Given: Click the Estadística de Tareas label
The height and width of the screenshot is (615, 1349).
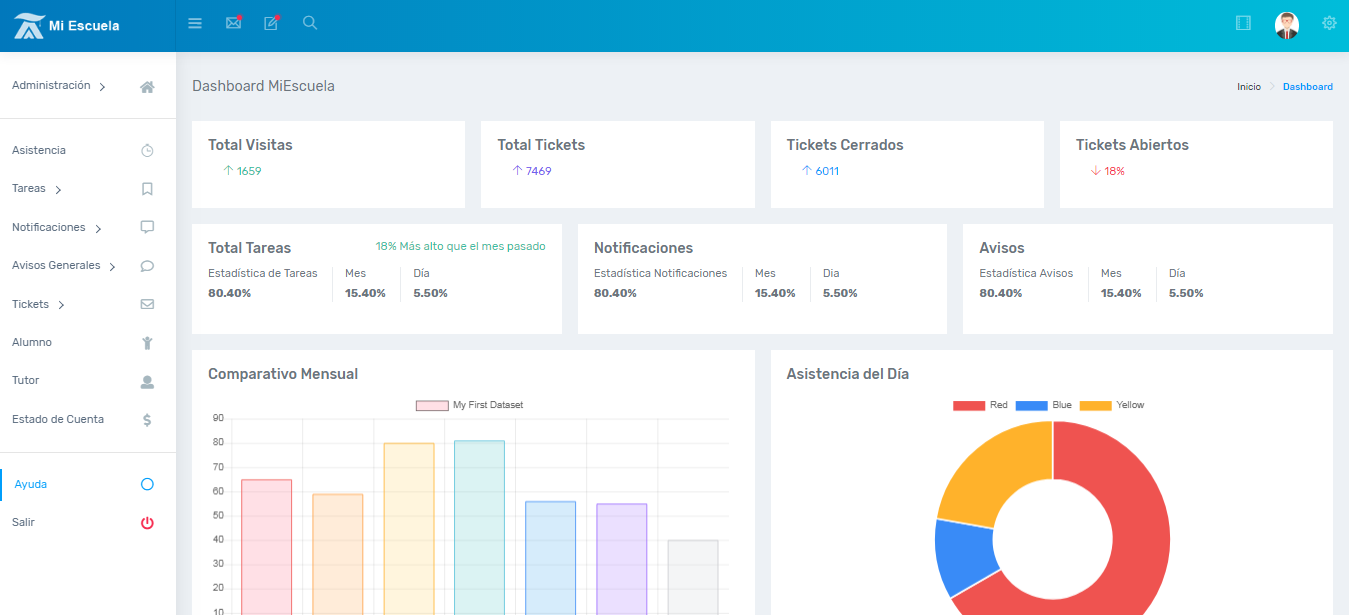Looking at the screenshot, I should 263,273.
